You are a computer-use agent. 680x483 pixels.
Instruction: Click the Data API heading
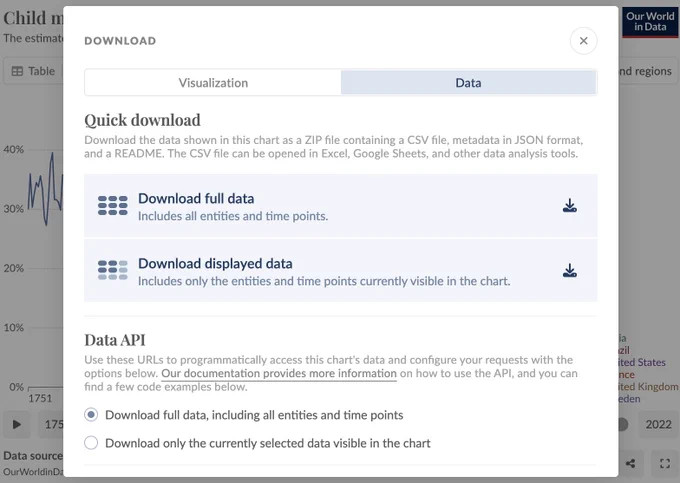115,340
